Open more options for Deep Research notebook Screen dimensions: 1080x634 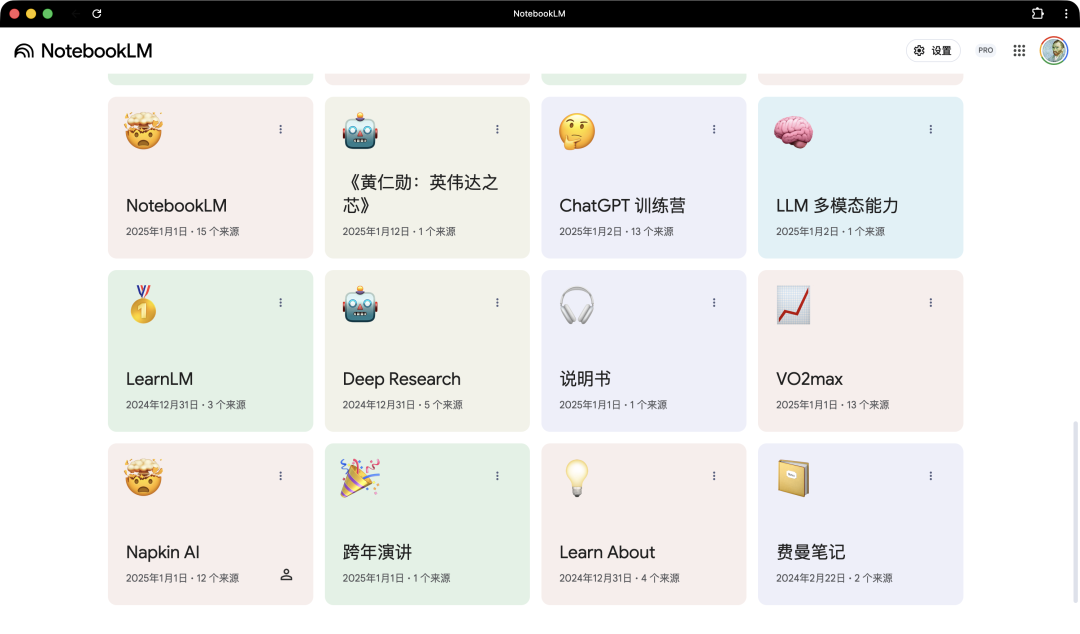click(497, 303)
